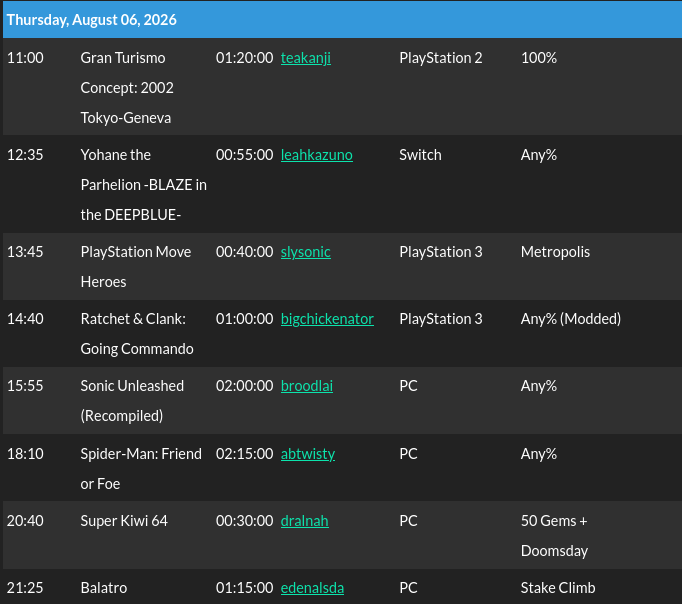Viewport: 682px width, 604px height.
Task: Select Gran Turismo Concept game title
Action: (x=127, y=88)
